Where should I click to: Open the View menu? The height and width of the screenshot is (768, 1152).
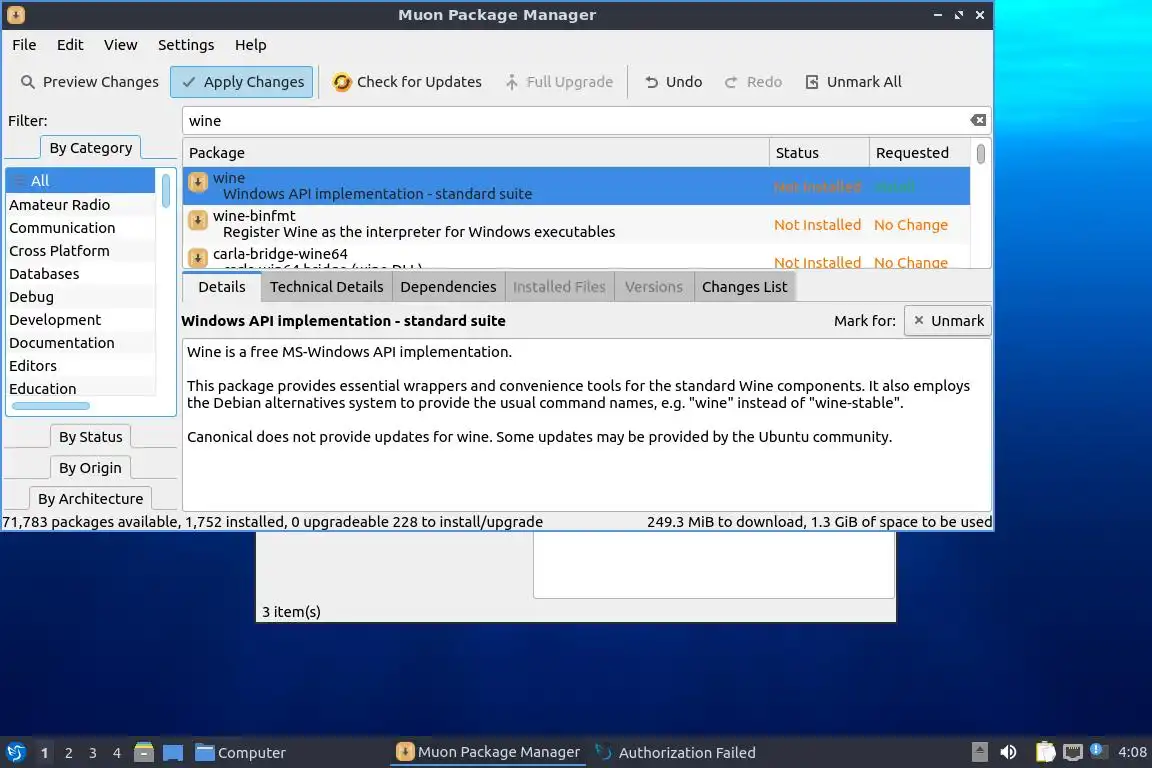coord(120,45)
